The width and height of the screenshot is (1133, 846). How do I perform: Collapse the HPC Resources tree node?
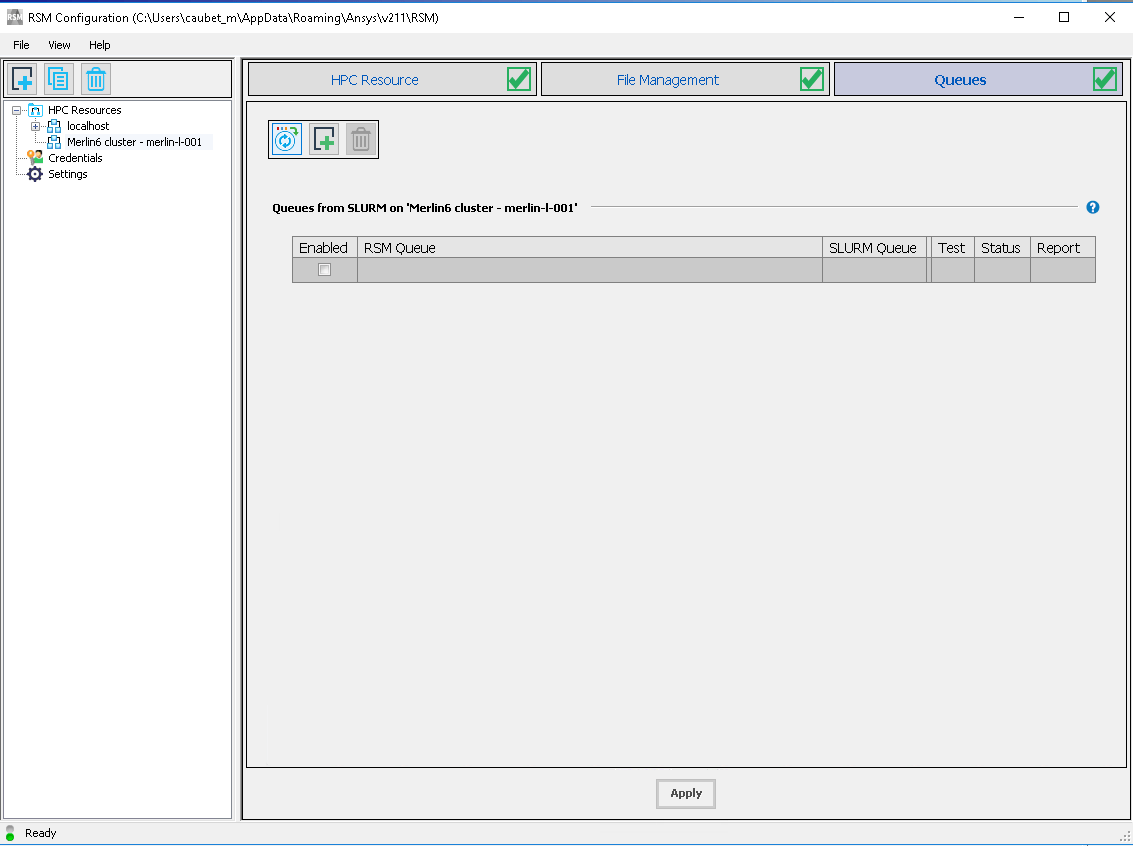(x=17, y=110)
